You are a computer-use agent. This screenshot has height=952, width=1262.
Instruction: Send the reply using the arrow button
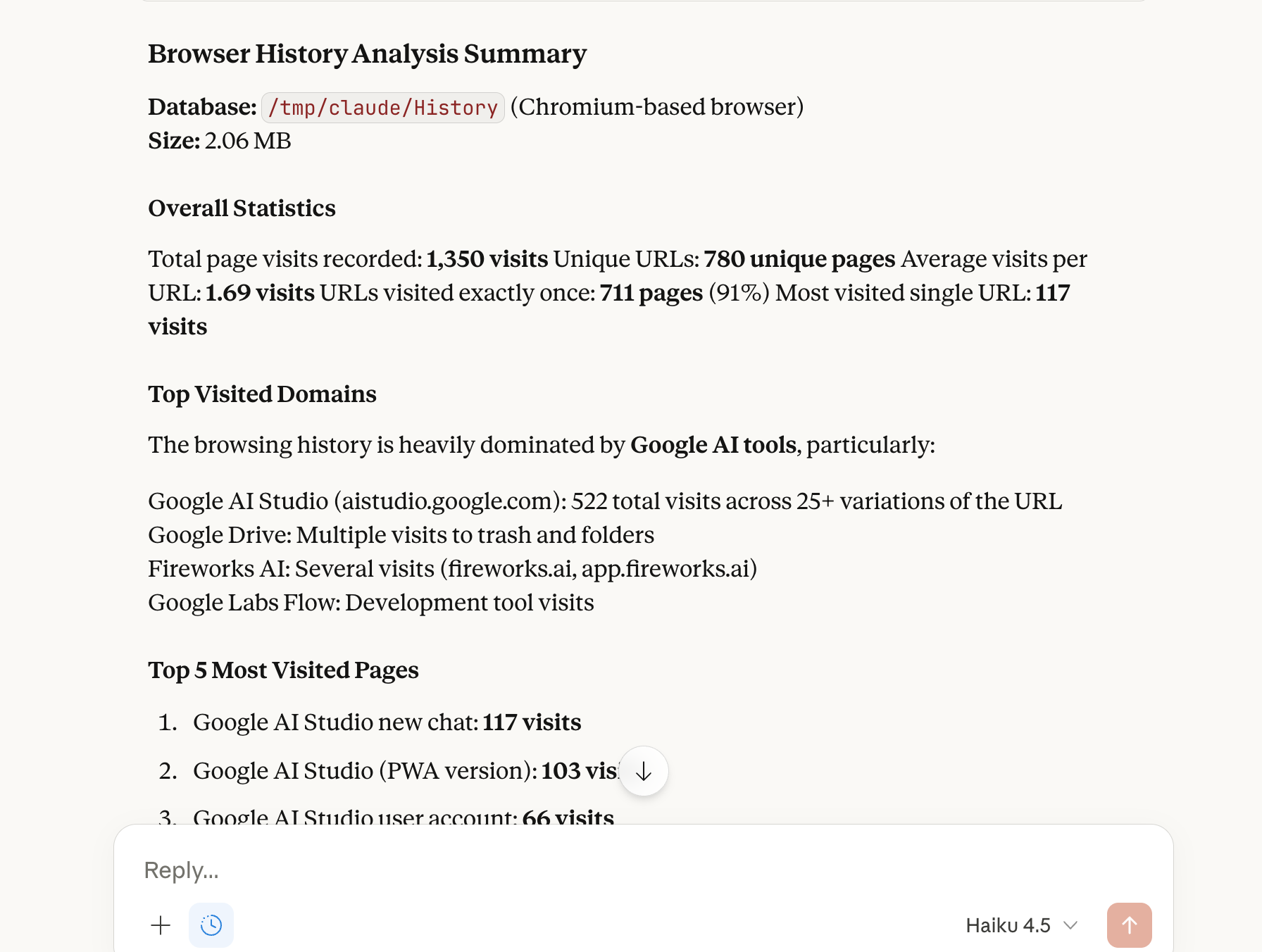(x=1130, y=925)
